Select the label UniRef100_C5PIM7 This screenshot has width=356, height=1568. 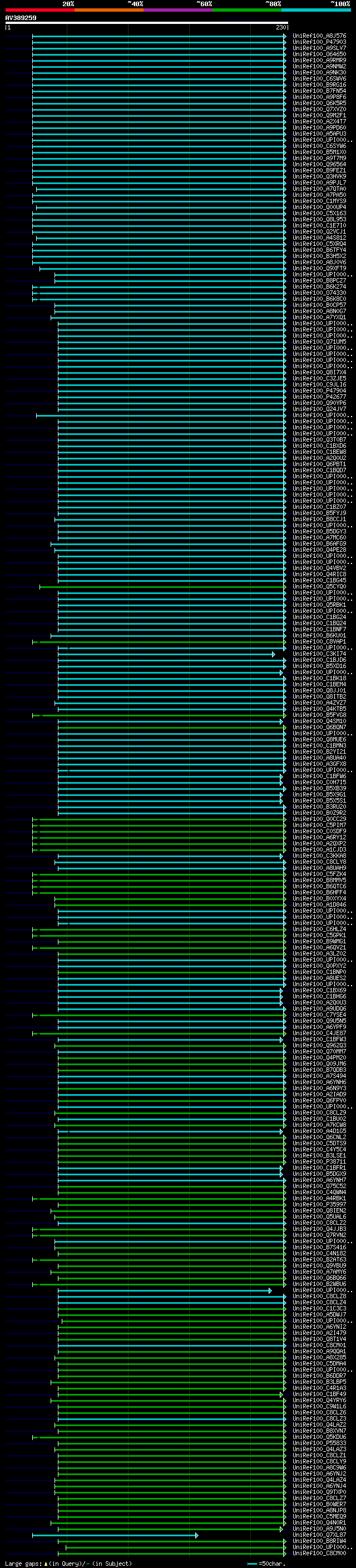(x=319, y=825)
